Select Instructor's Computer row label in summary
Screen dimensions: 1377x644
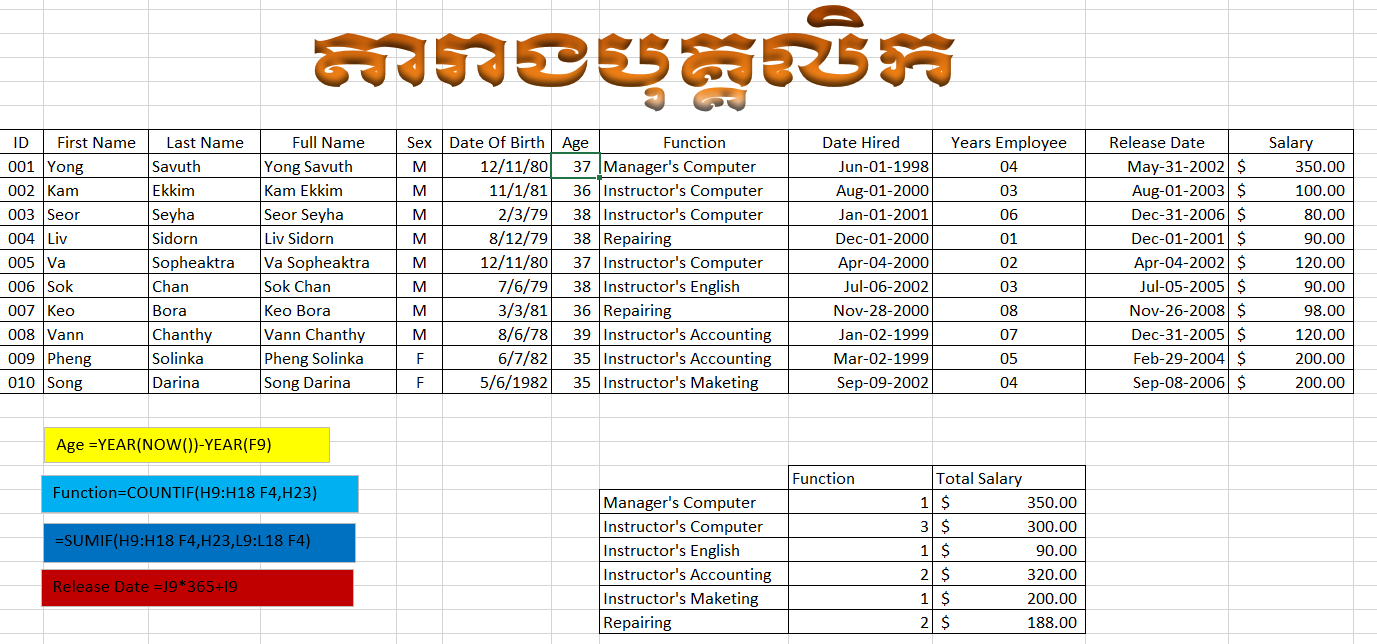(x=694, y=526)
